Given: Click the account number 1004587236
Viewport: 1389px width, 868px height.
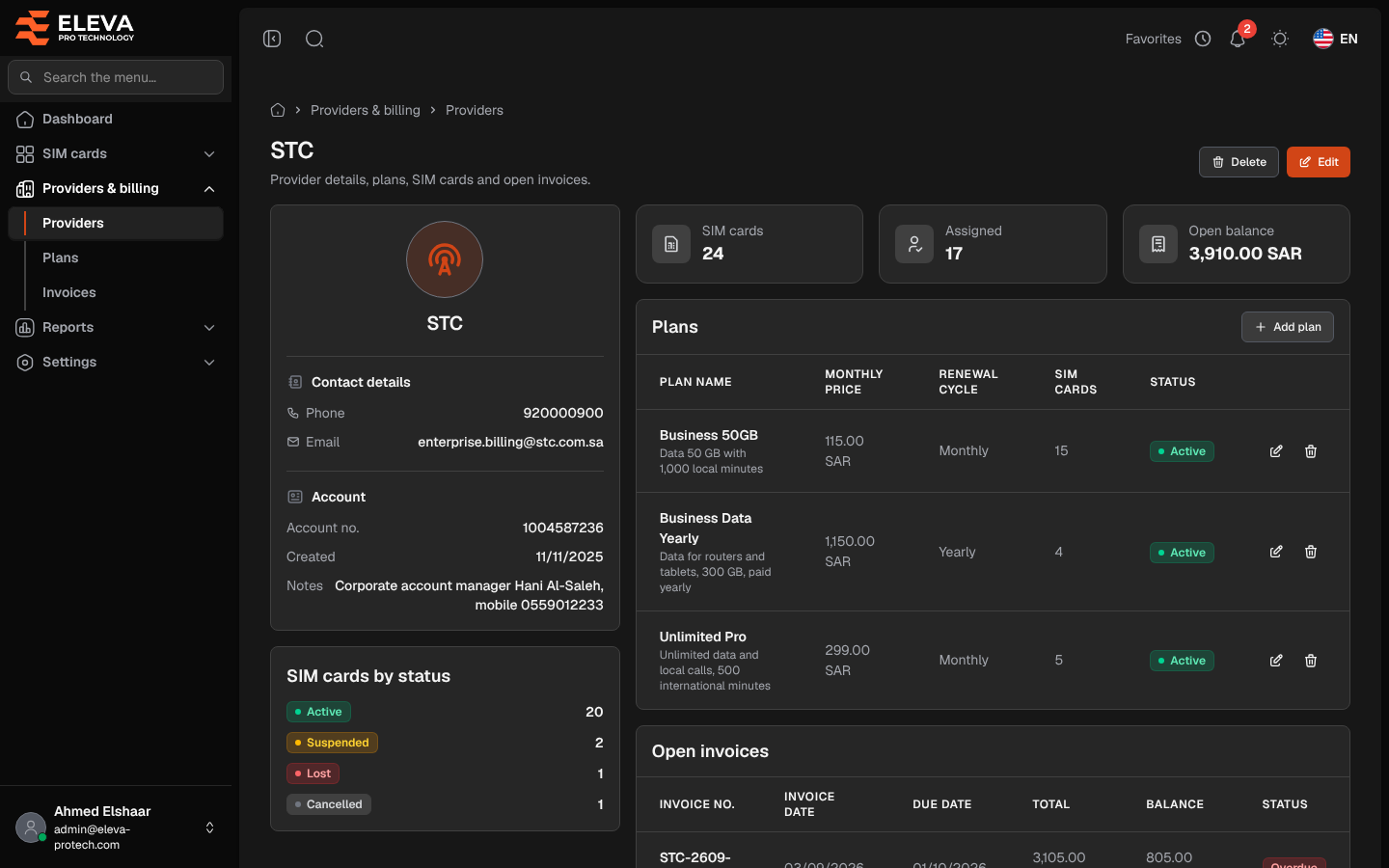Looking at the screenshot, I should [x=563, y=528].
